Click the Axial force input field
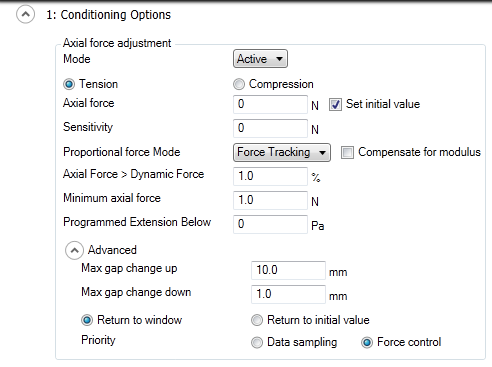 [270, 104]
